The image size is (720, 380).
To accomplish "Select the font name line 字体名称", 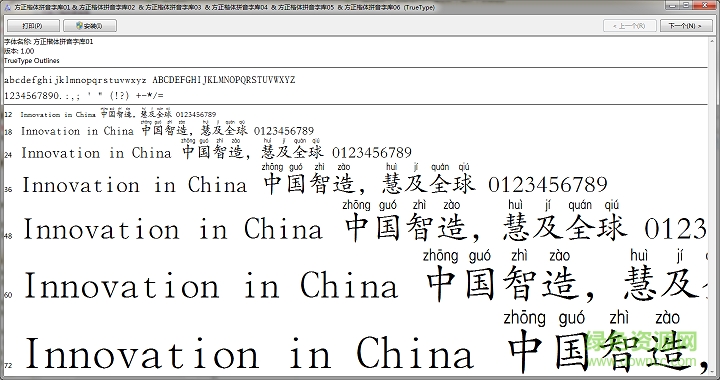I will [49, 41].
